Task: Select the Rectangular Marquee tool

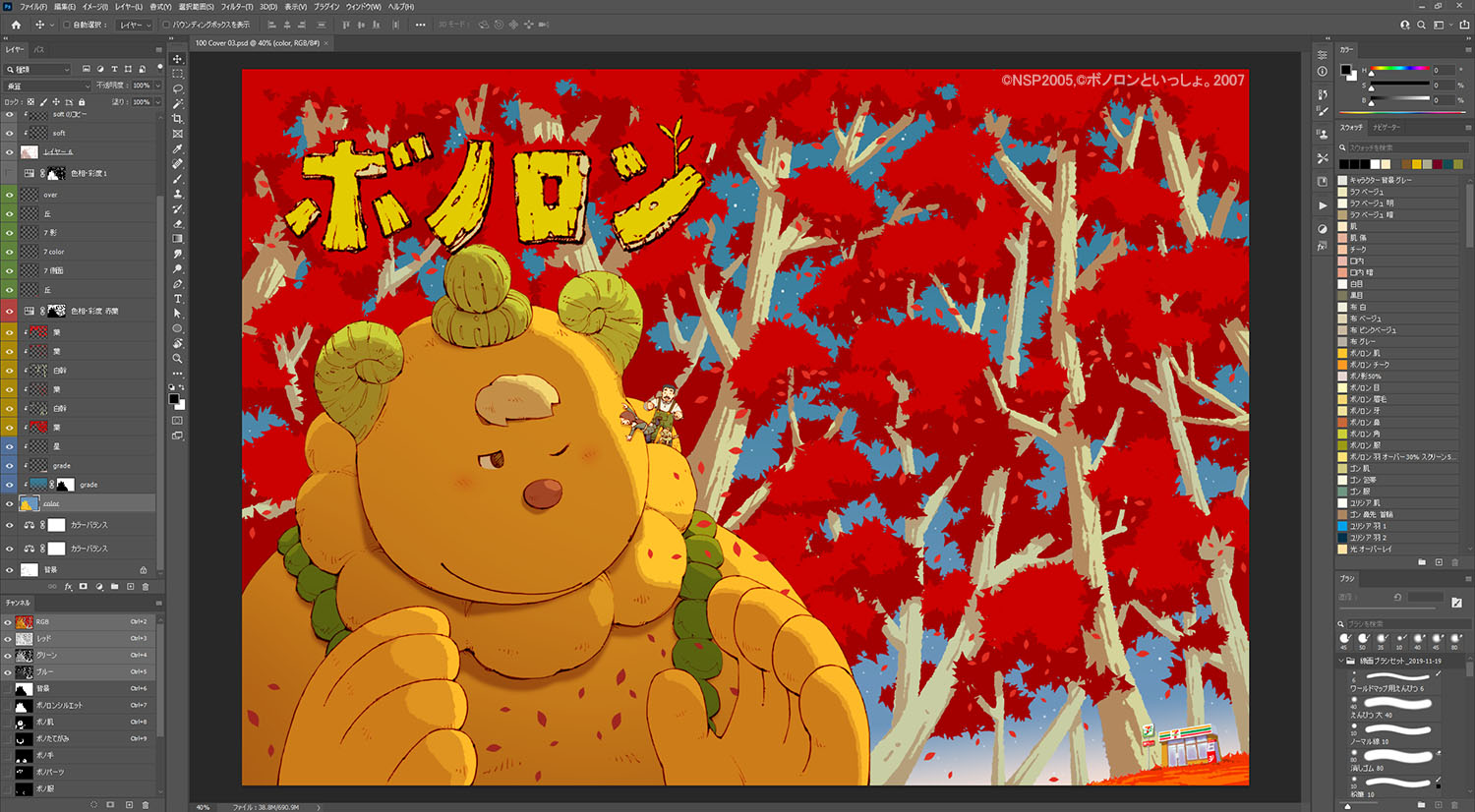Action: coord(178,74)
